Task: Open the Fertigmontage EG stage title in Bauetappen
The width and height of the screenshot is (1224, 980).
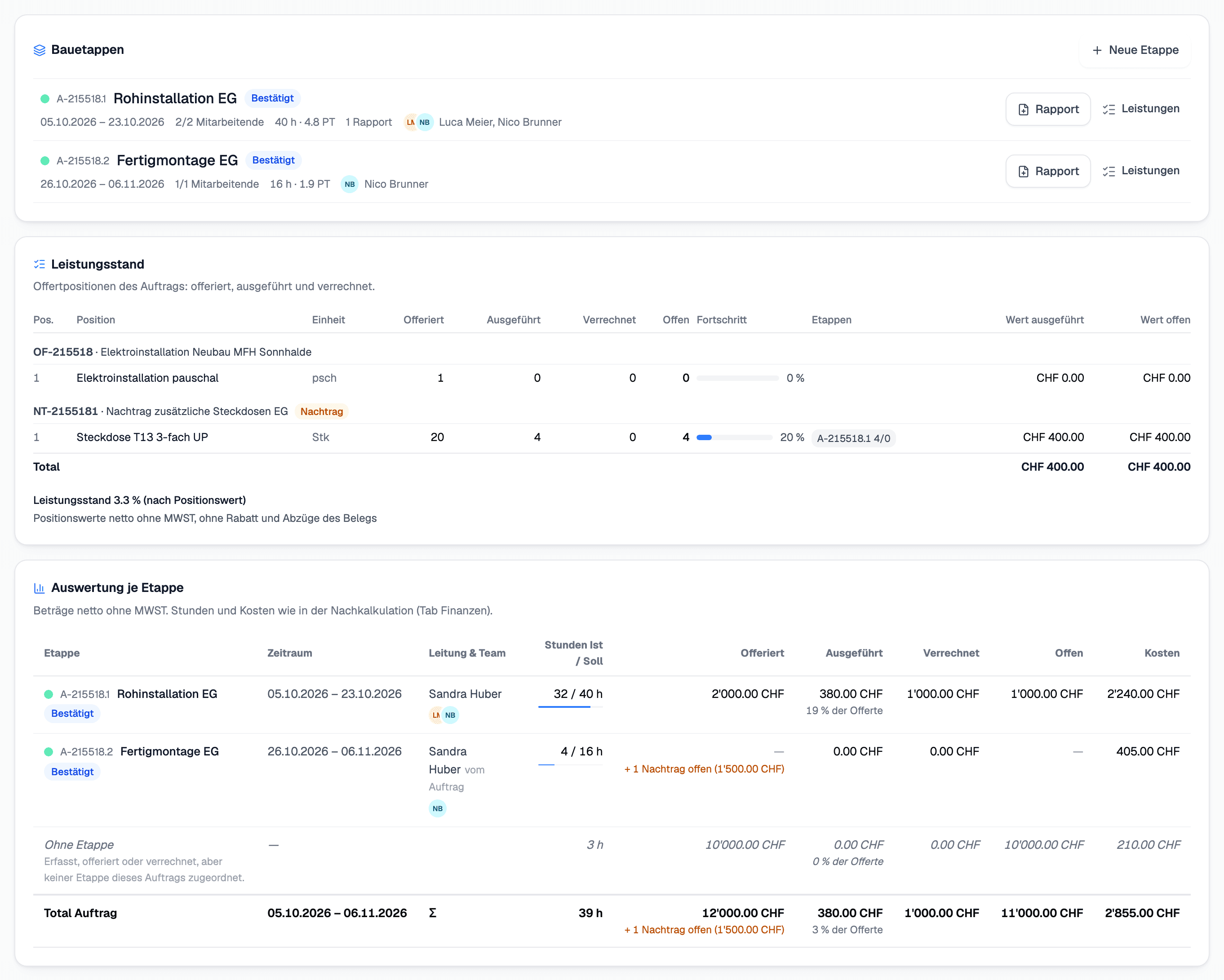Action: [x=177, y=161]
